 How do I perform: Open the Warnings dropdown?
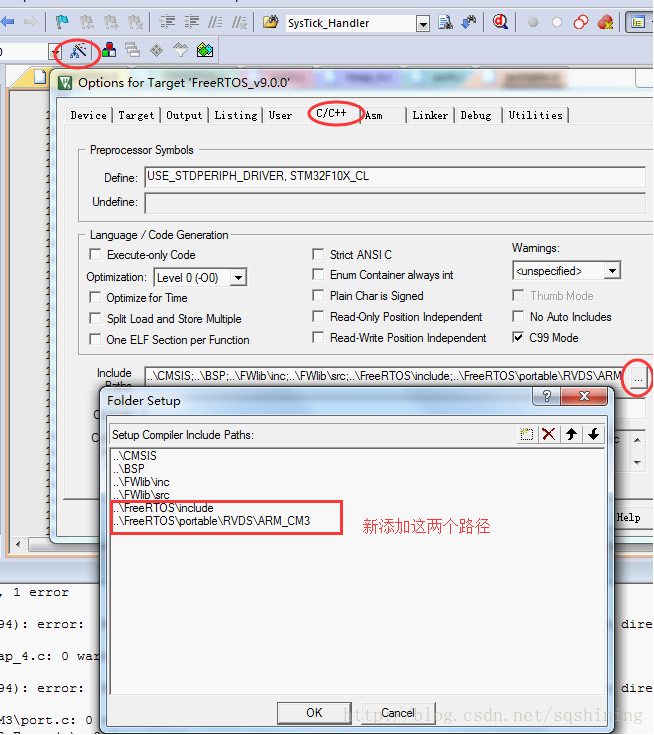click(x=612, y=270)
